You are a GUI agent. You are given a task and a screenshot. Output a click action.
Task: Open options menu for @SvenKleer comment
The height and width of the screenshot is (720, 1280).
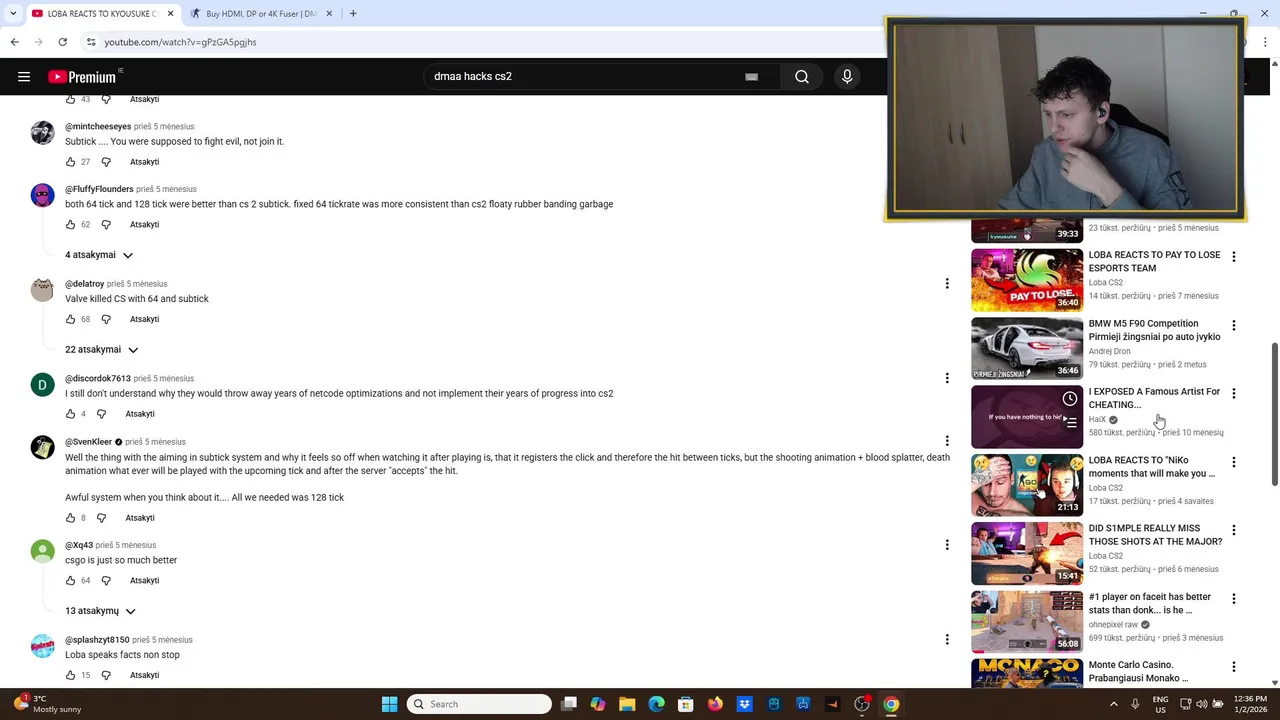tap(947, 441)
